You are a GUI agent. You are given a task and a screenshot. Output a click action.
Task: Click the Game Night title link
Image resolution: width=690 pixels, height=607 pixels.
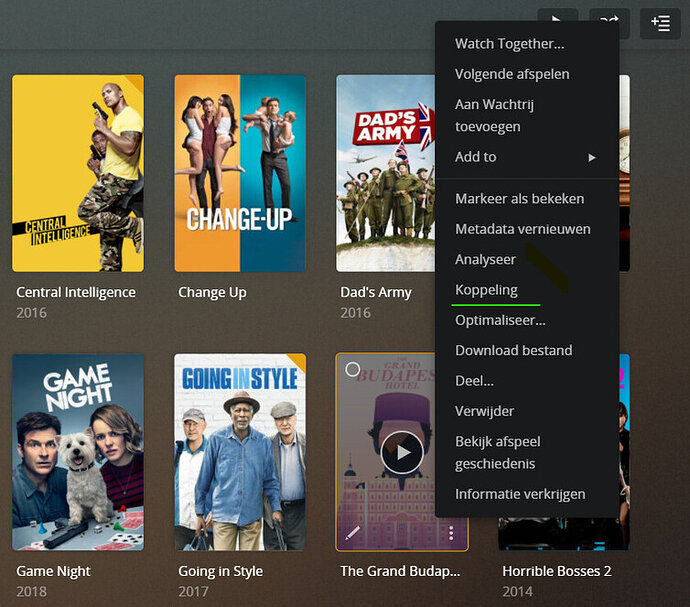[x=53, y=571]
